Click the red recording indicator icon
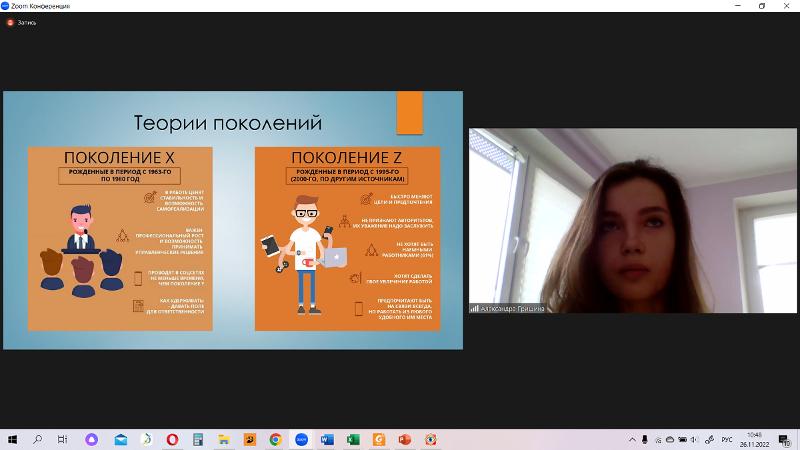 point(8,22)
